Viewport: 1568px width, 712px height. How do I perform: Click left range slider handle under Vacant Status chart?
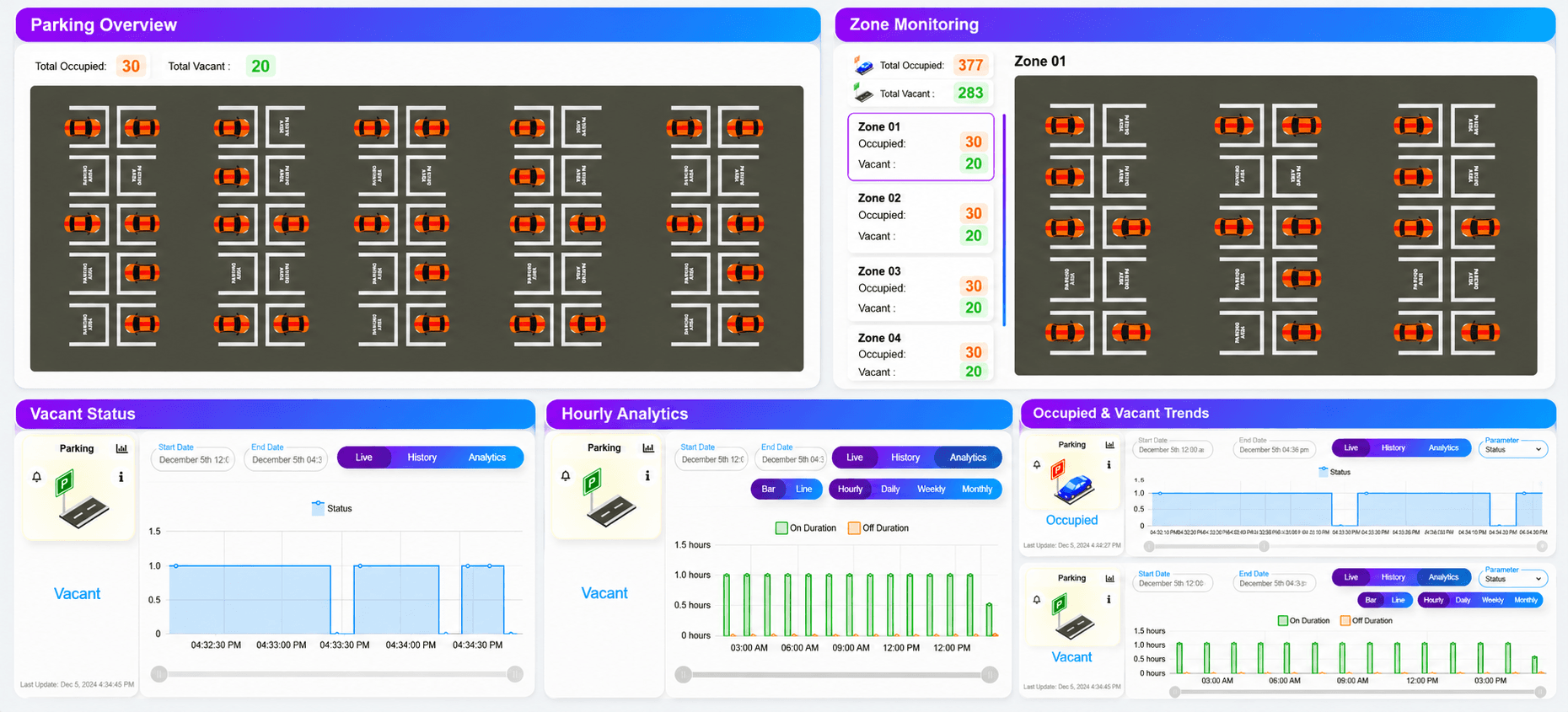pyautogui.click(x=158, y=674)
